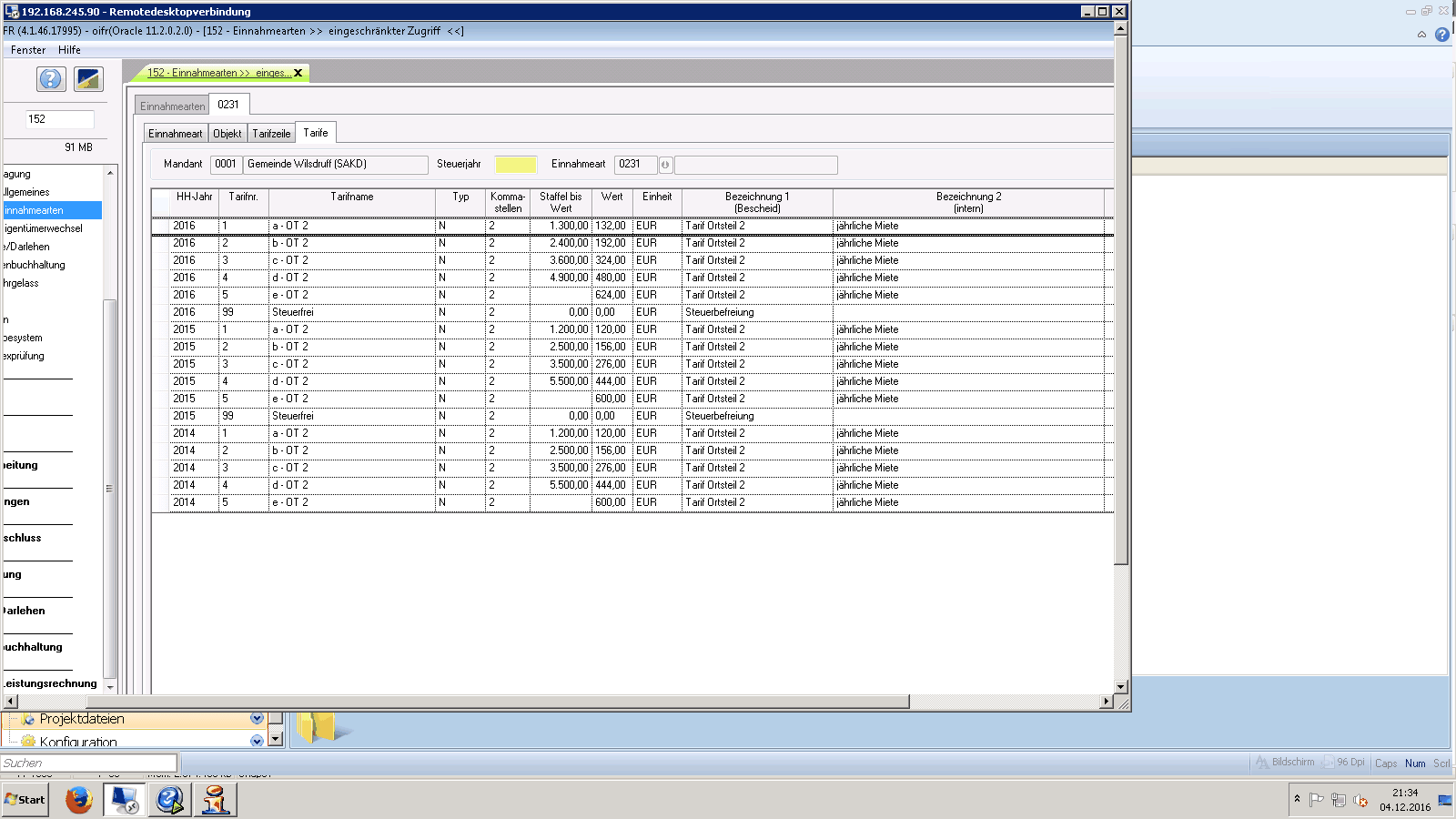Click the info button beside Einnahmeart 0231
The width and height of the screenshot is (1456, 819).
click(x=665, y=165)
